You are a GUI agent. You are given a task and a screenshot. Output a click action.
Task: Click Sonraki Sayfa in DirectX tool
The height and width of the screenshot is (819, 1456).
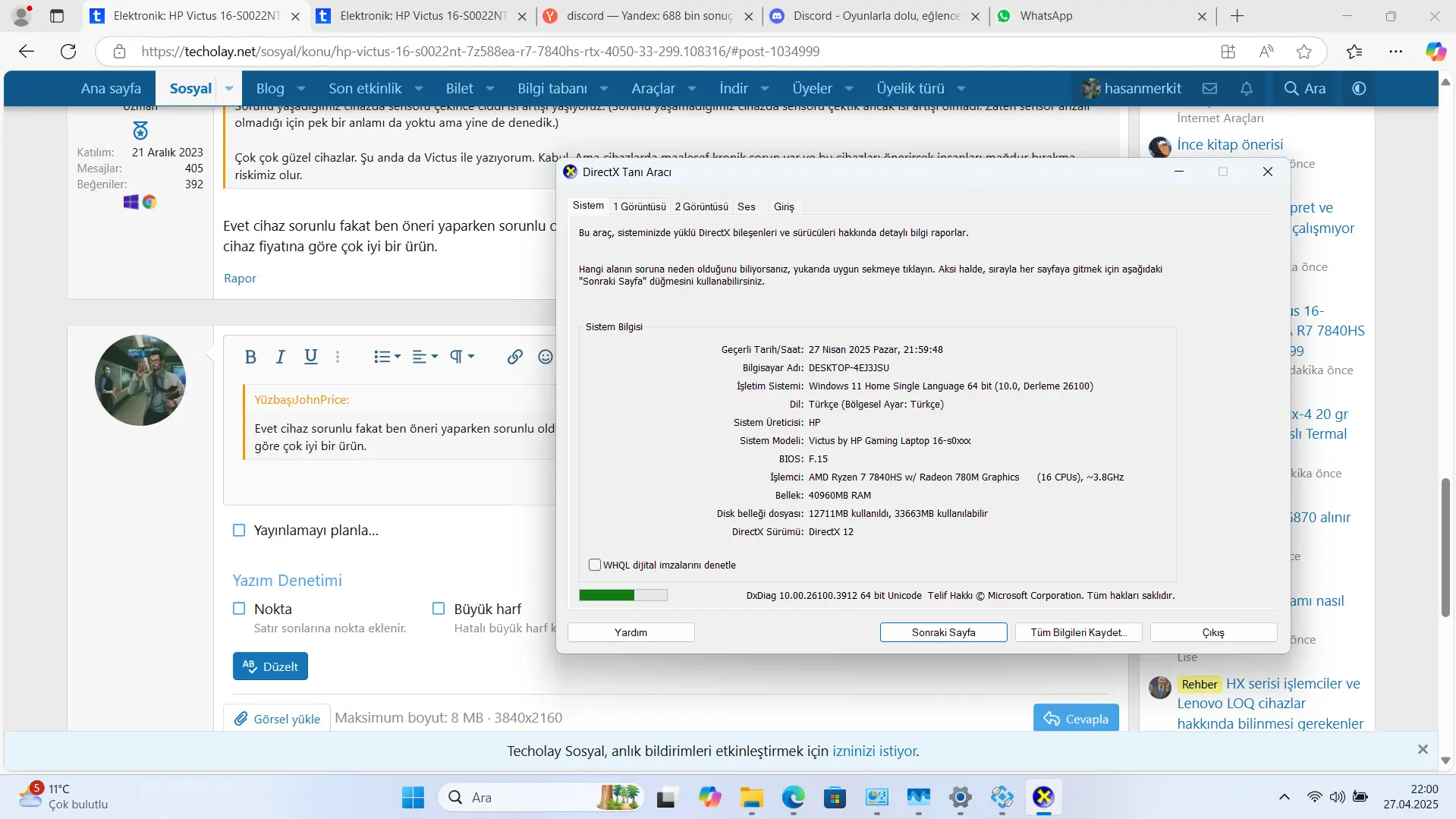(944, 632)
